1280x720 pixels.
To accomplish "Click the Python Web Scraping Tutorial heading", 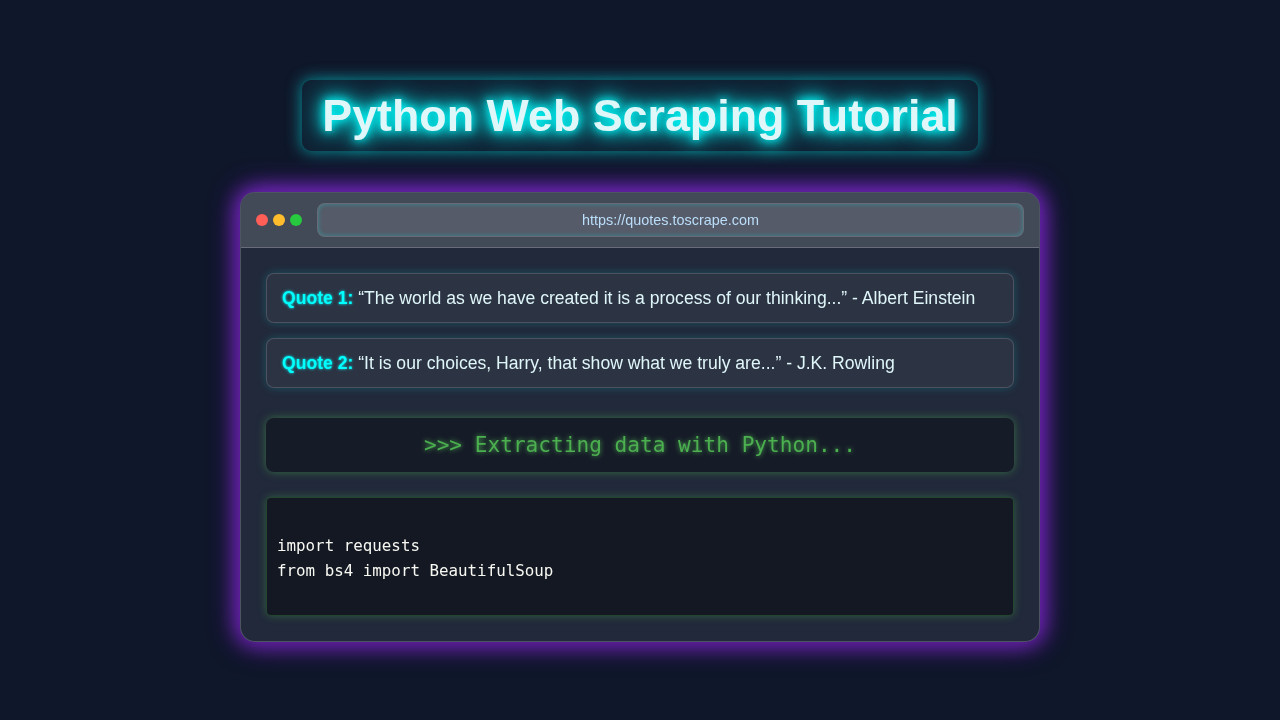I will click(x=640, y=115).
